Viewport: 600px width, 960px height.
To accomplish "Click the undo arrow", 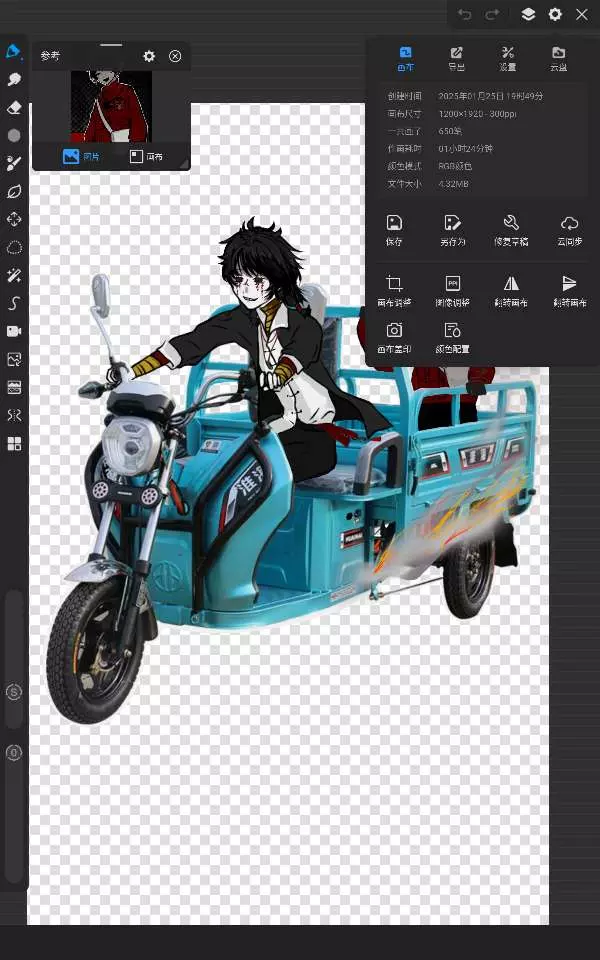I will 464,15.
